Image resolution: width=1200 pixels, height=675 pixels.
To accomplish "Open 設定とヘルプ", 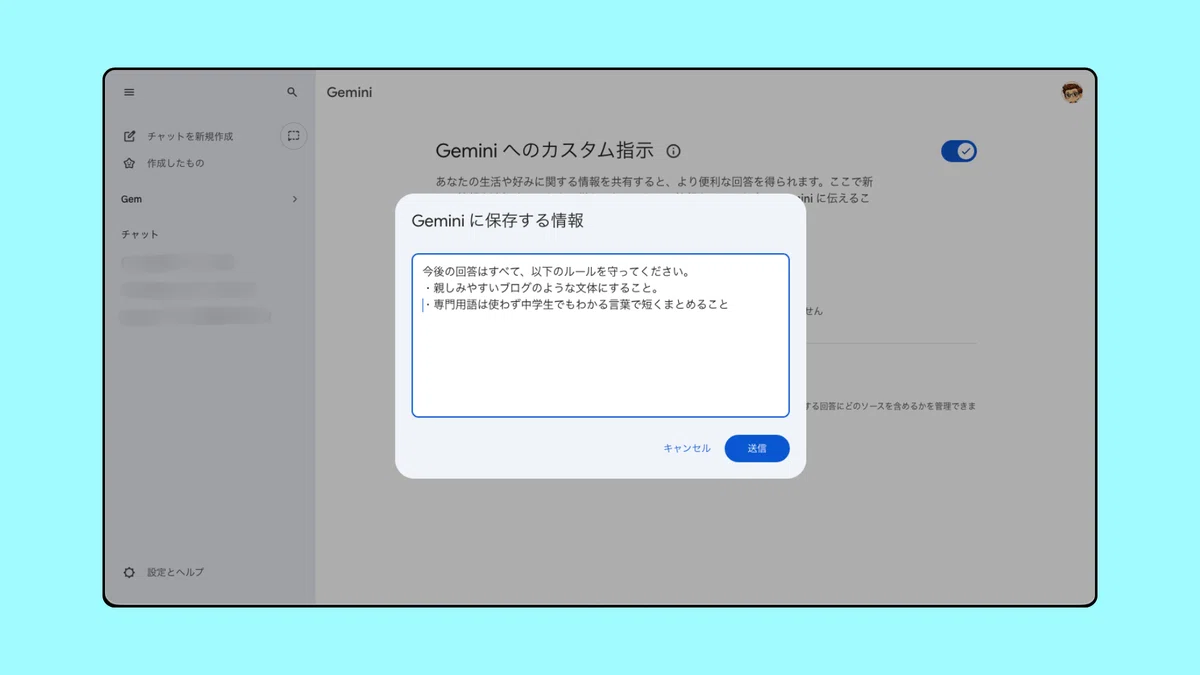I will coord(176,572).
